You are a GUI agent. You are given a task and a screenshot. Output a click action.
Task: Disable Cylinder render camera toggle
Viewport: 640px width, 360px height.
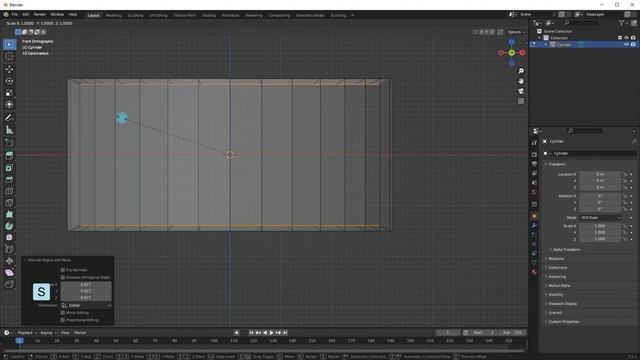[633, 44]
